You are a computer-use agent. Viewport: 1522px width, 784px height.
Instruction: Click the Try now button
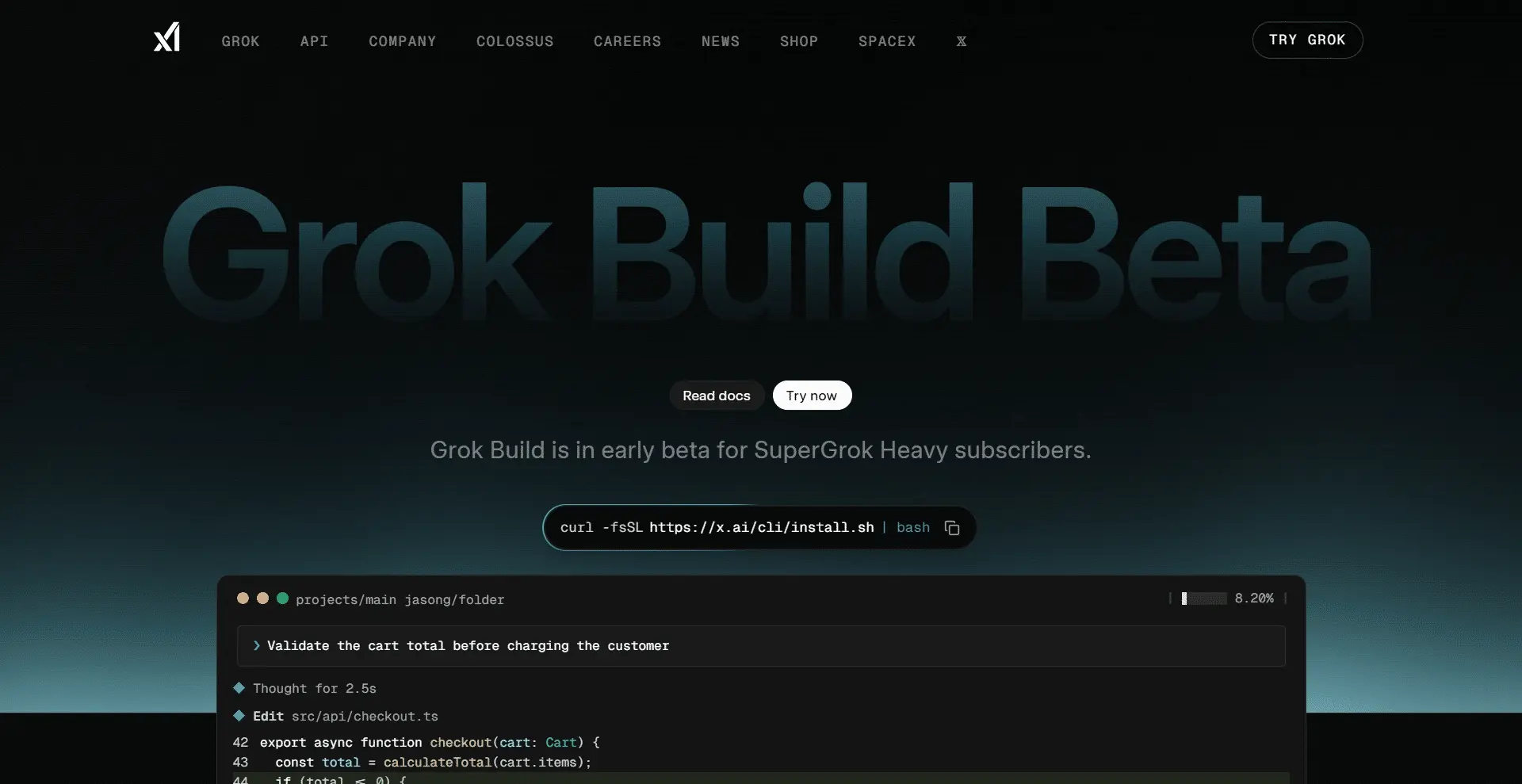pyautogui.click(x=812, y=396)
